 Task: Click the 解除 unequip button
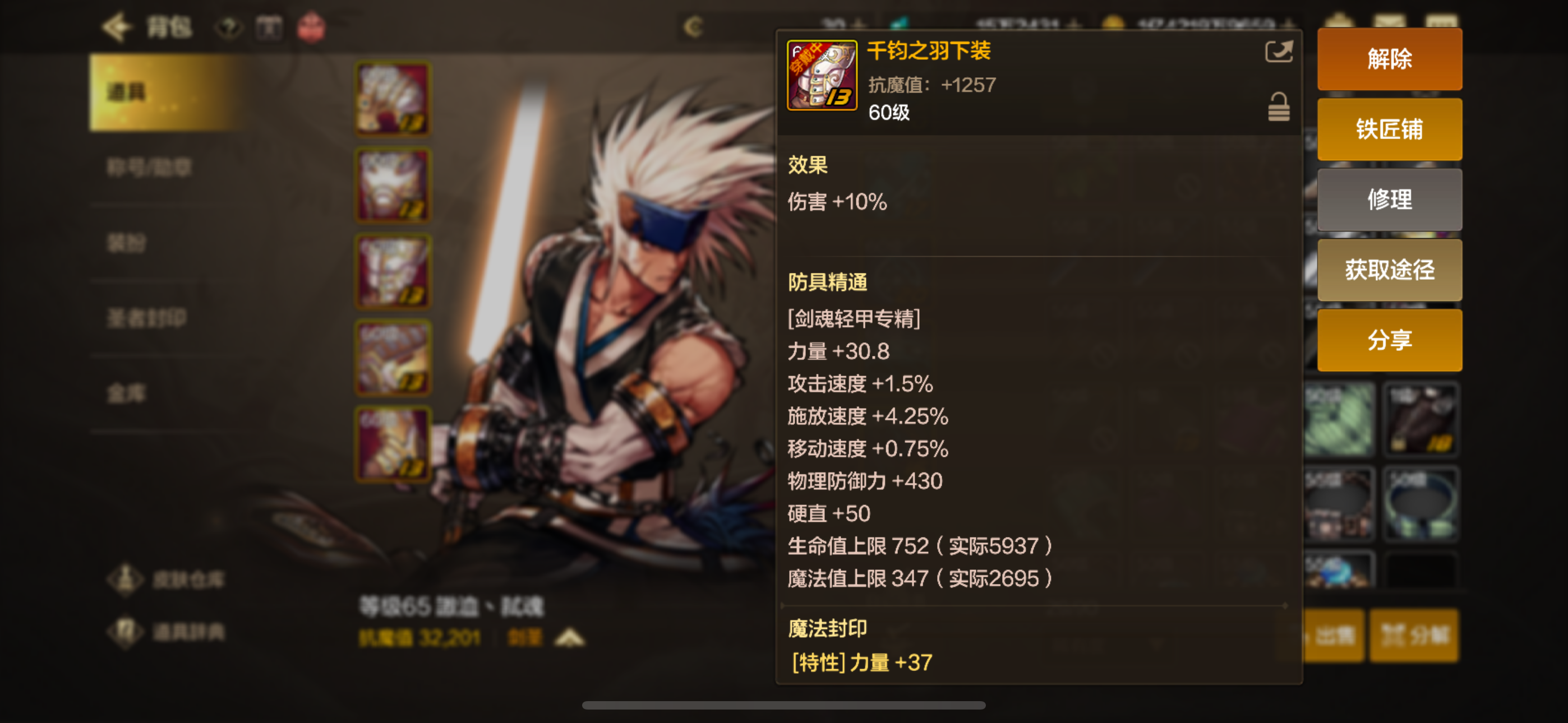click(x=1390, y=59)
